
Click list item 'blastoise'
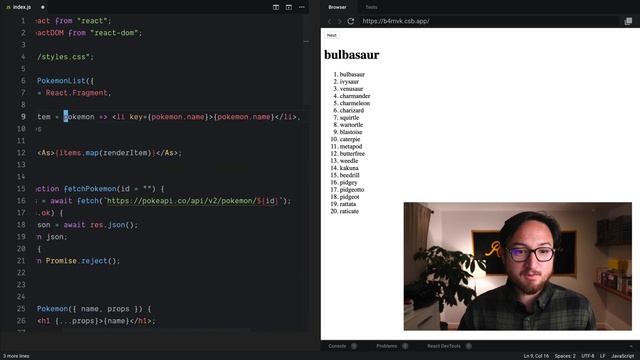point(351,132)
